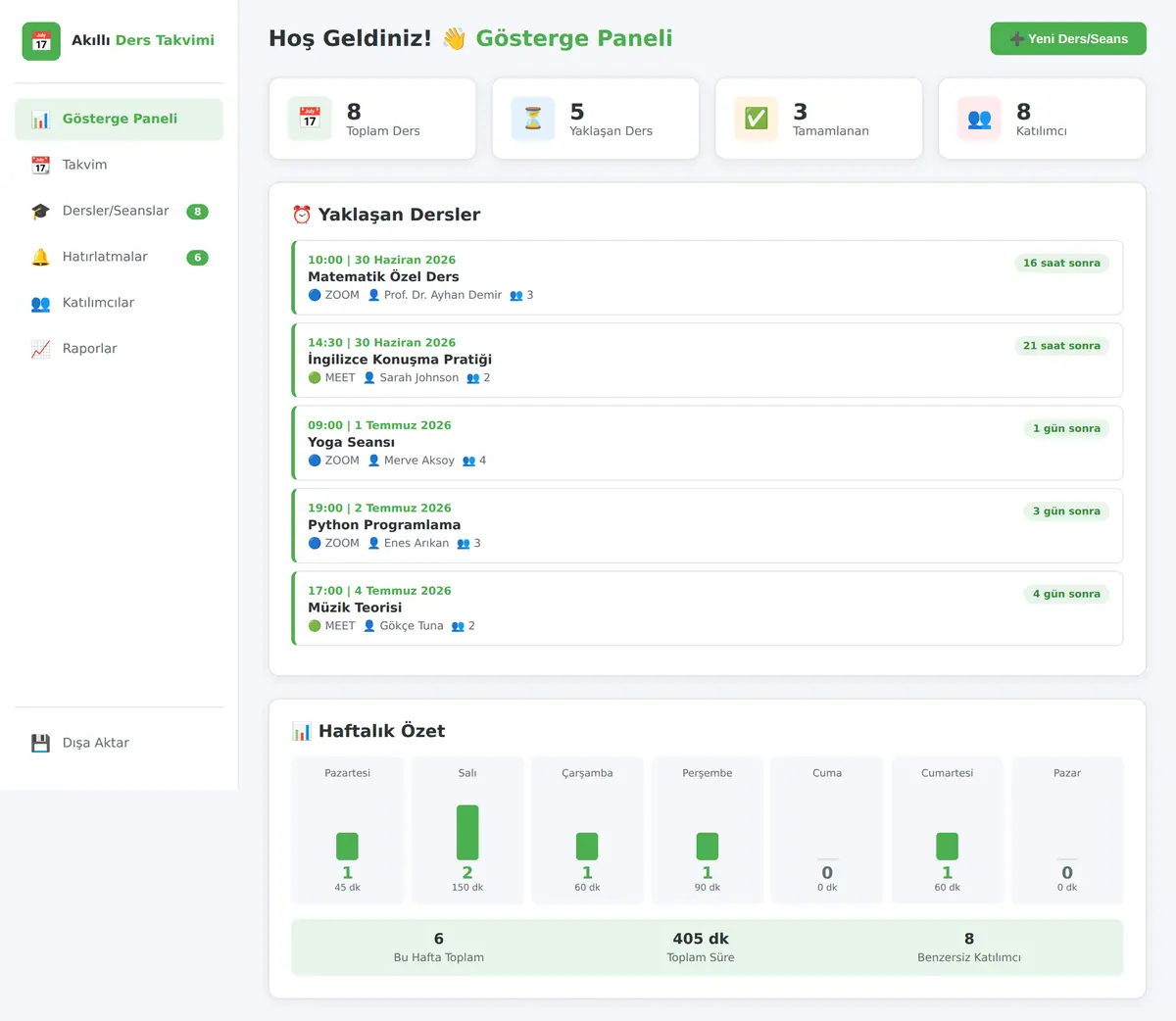Click the Dersler/Seanslar count badge 8

click(x=197, y=212)
